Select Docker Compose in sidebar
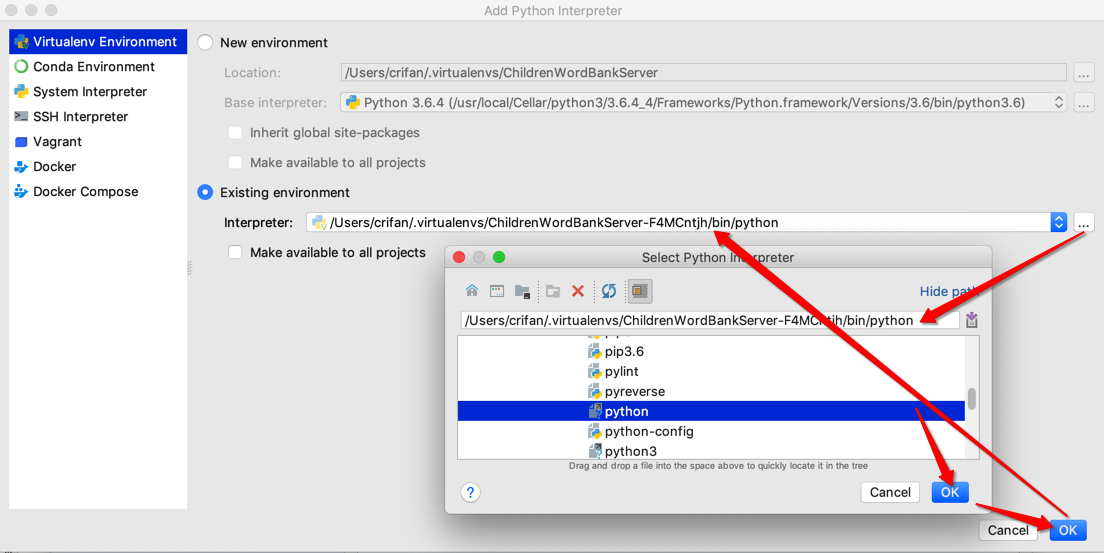 [98, 192]
